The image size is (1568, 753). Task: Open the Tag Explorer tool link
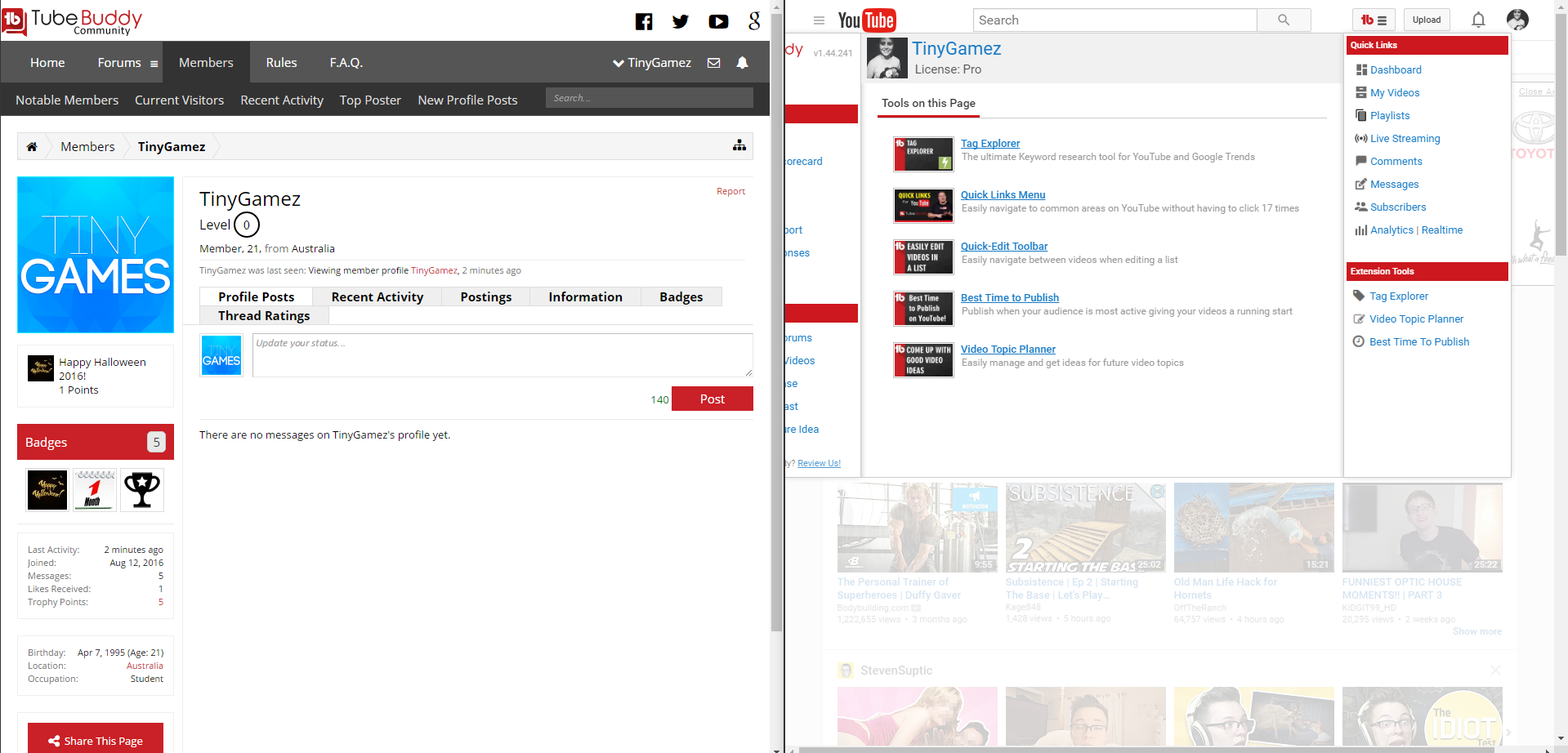pos(990,144)
